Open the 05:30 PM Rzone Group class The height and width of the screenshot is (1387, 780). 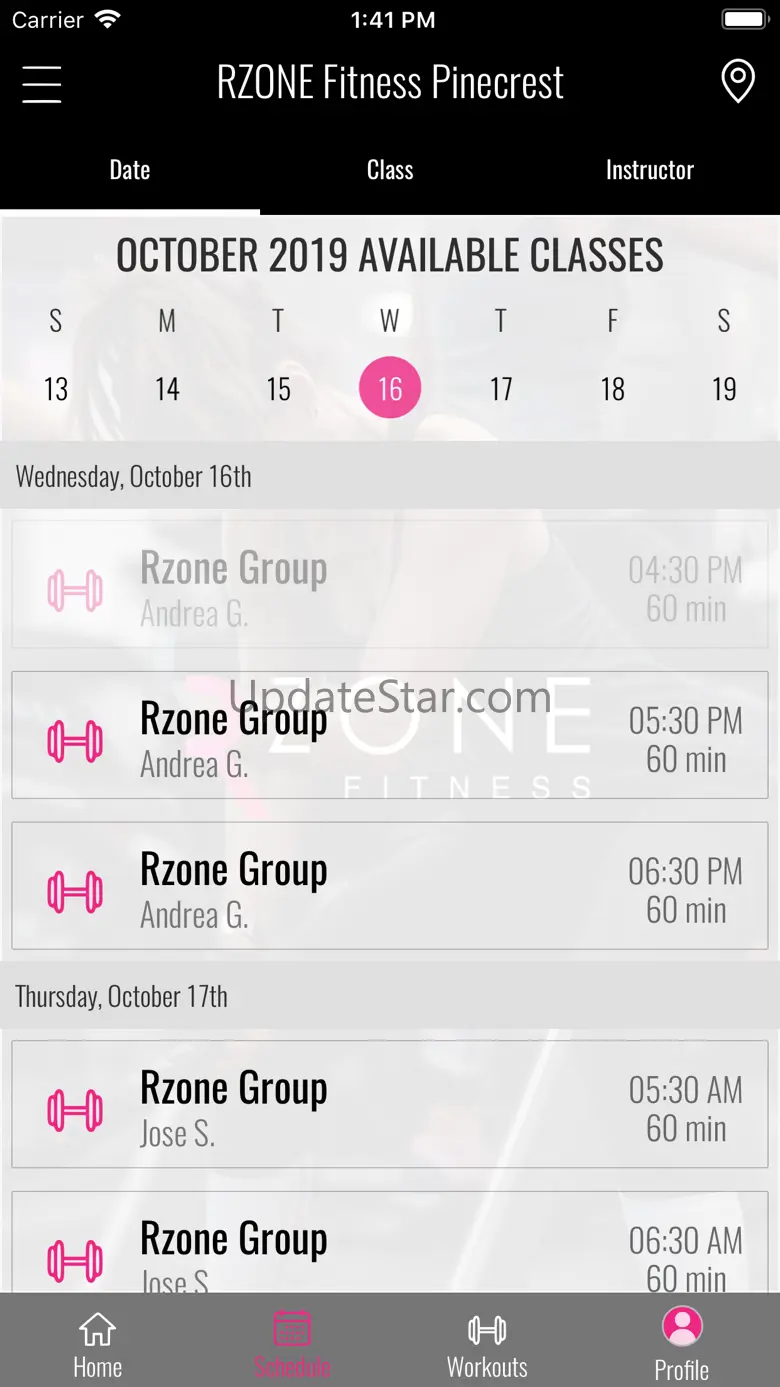[x=390, y=735]
